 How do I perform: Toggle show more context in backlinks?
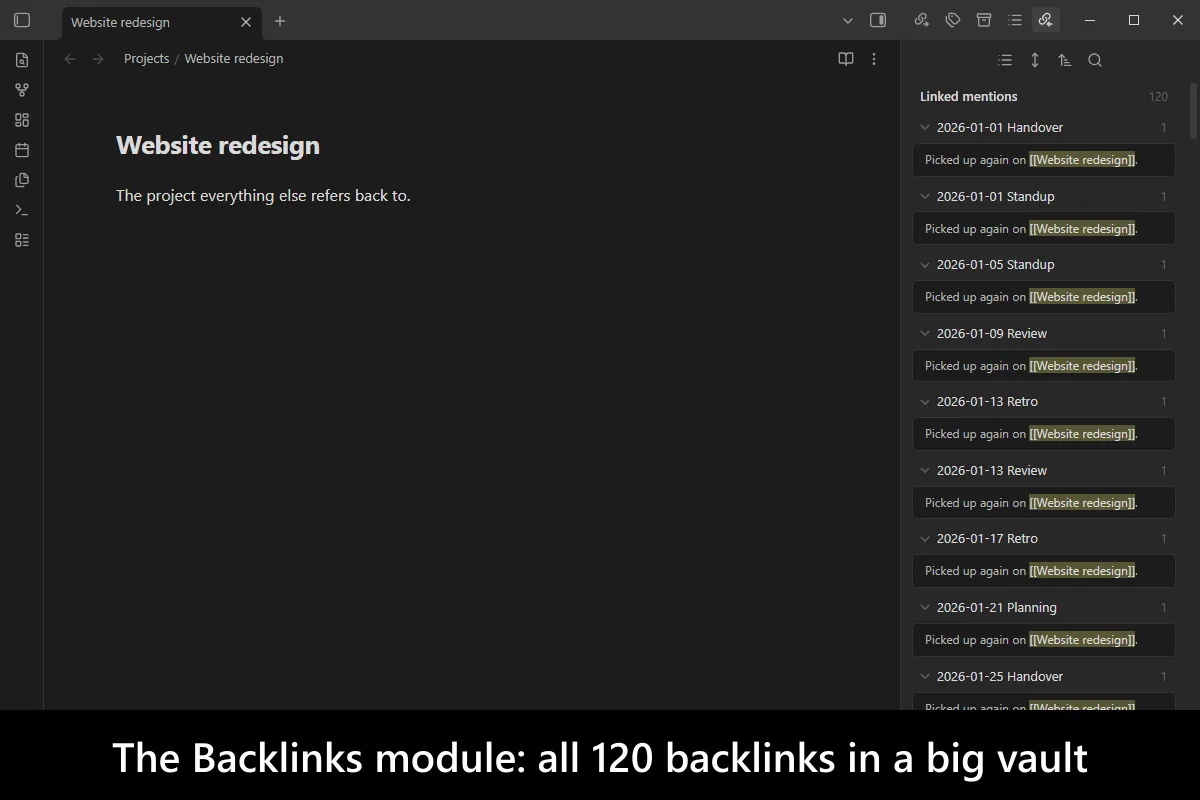point(1035,60)
